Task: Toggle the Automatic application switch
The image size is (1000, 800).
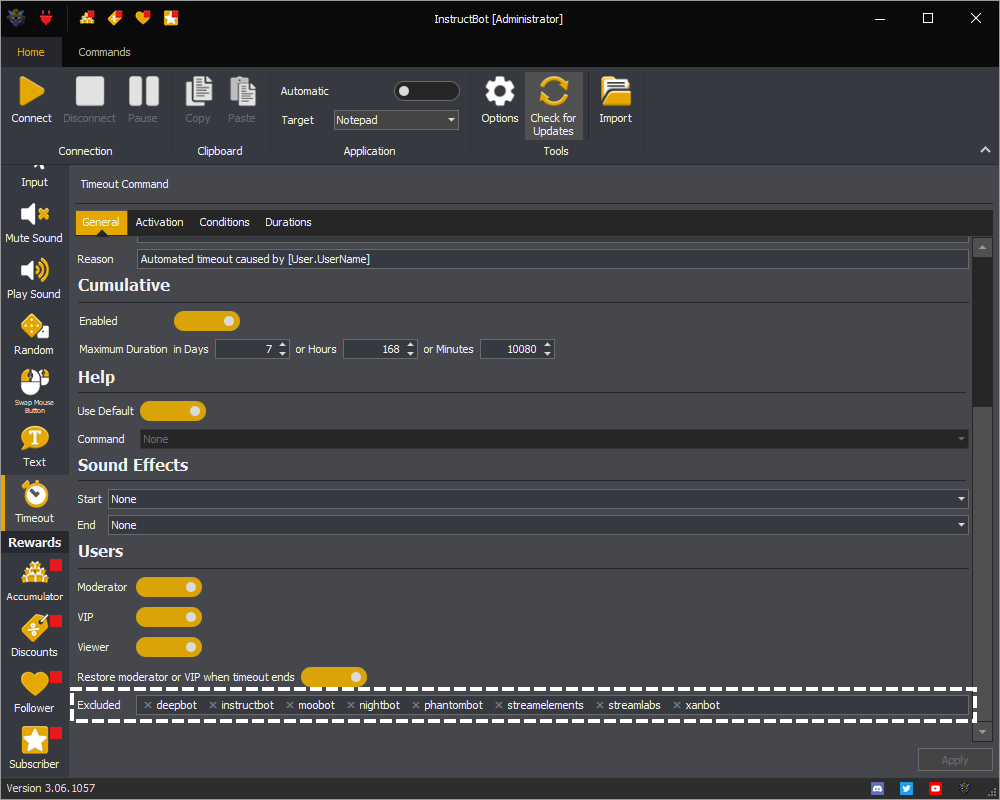Action: (427, 91)
